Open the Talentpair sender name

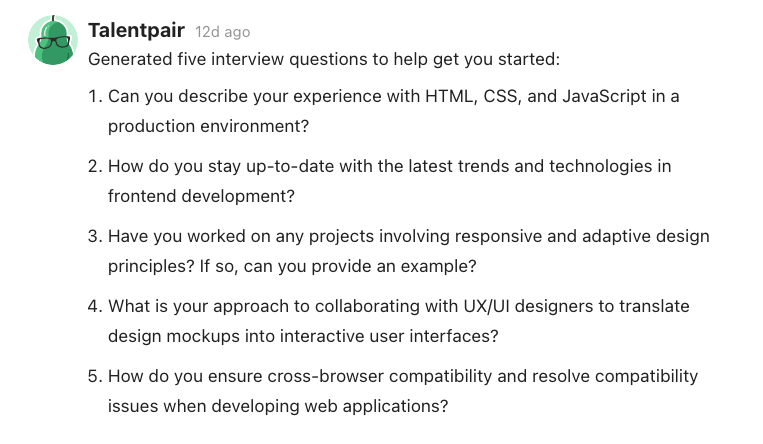136,32
